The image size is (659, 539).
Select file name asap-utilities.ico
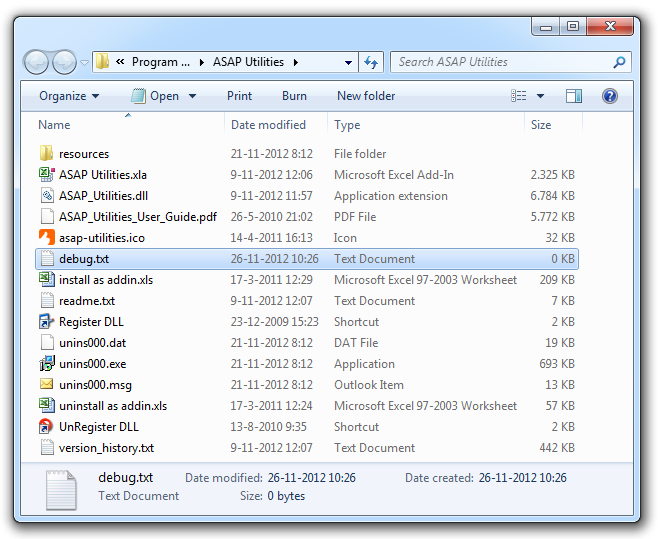pyautogui.click(x=102, y=238)
